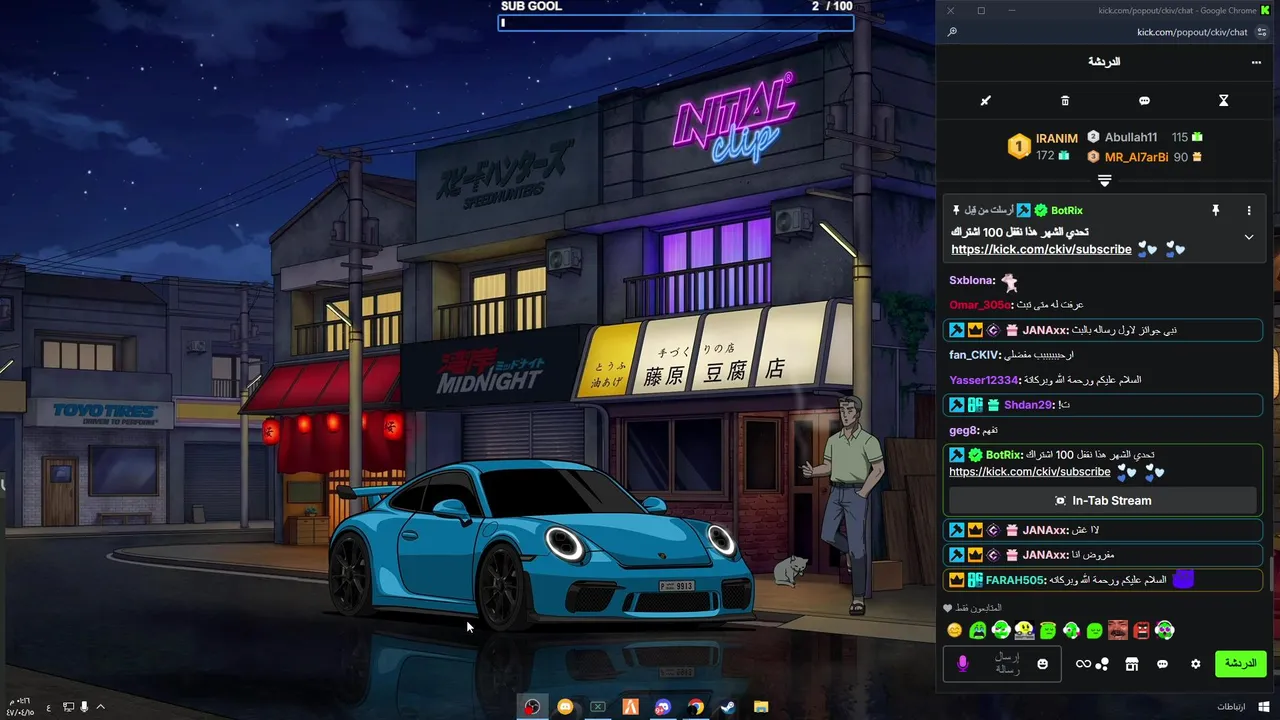Click username IRANIM in leaderboard
Viewport: 1280px width, 720px height.
click(x=1057, y=138)
